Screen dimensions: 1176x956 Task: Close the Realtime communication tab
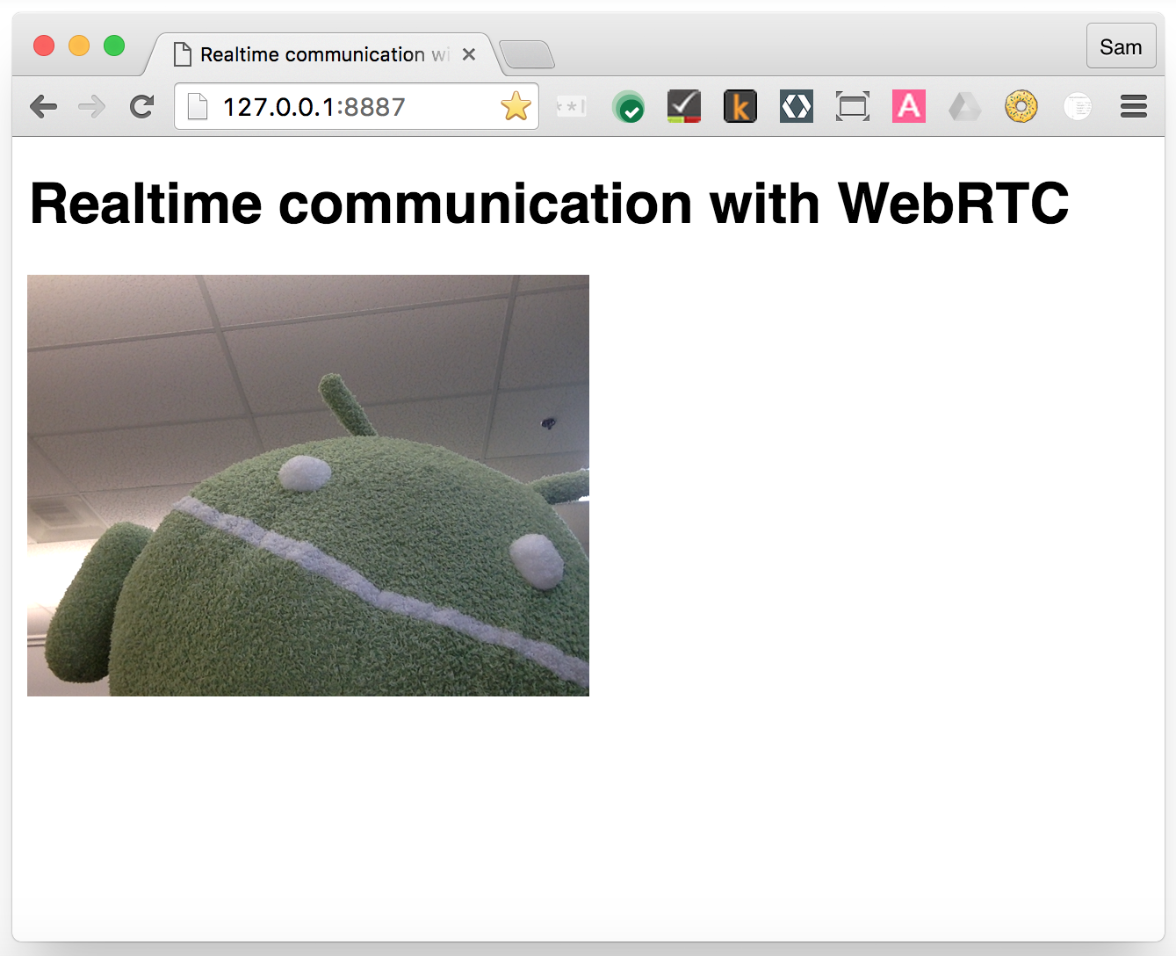click(468, 55)
